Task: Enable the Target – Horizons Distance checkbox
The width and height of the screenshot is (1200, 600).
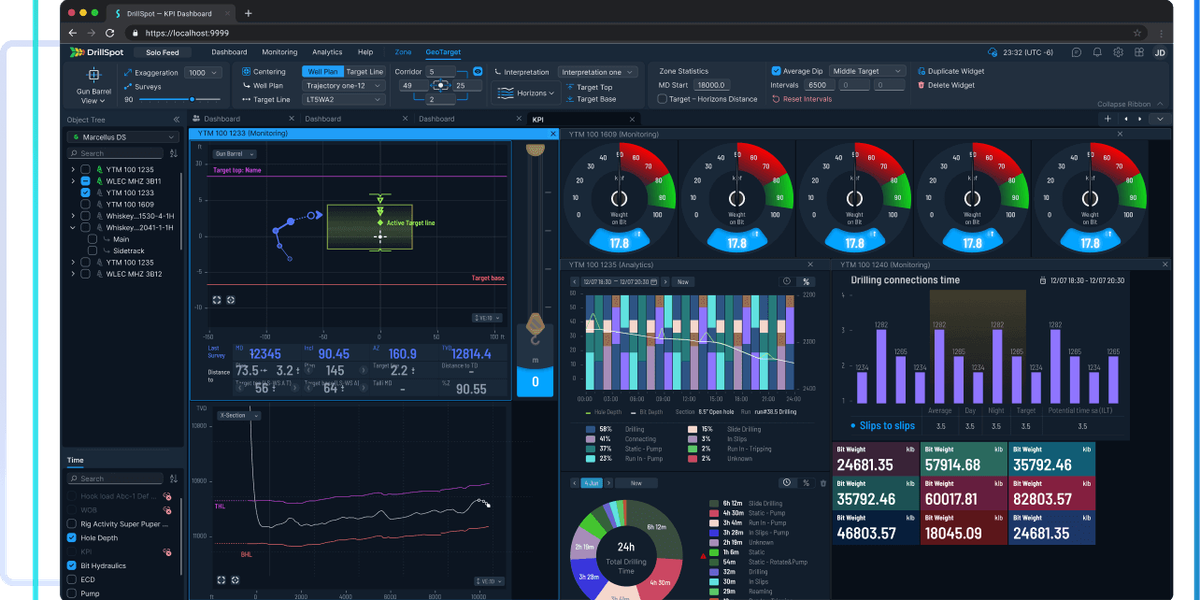Action: pos(662,99)
